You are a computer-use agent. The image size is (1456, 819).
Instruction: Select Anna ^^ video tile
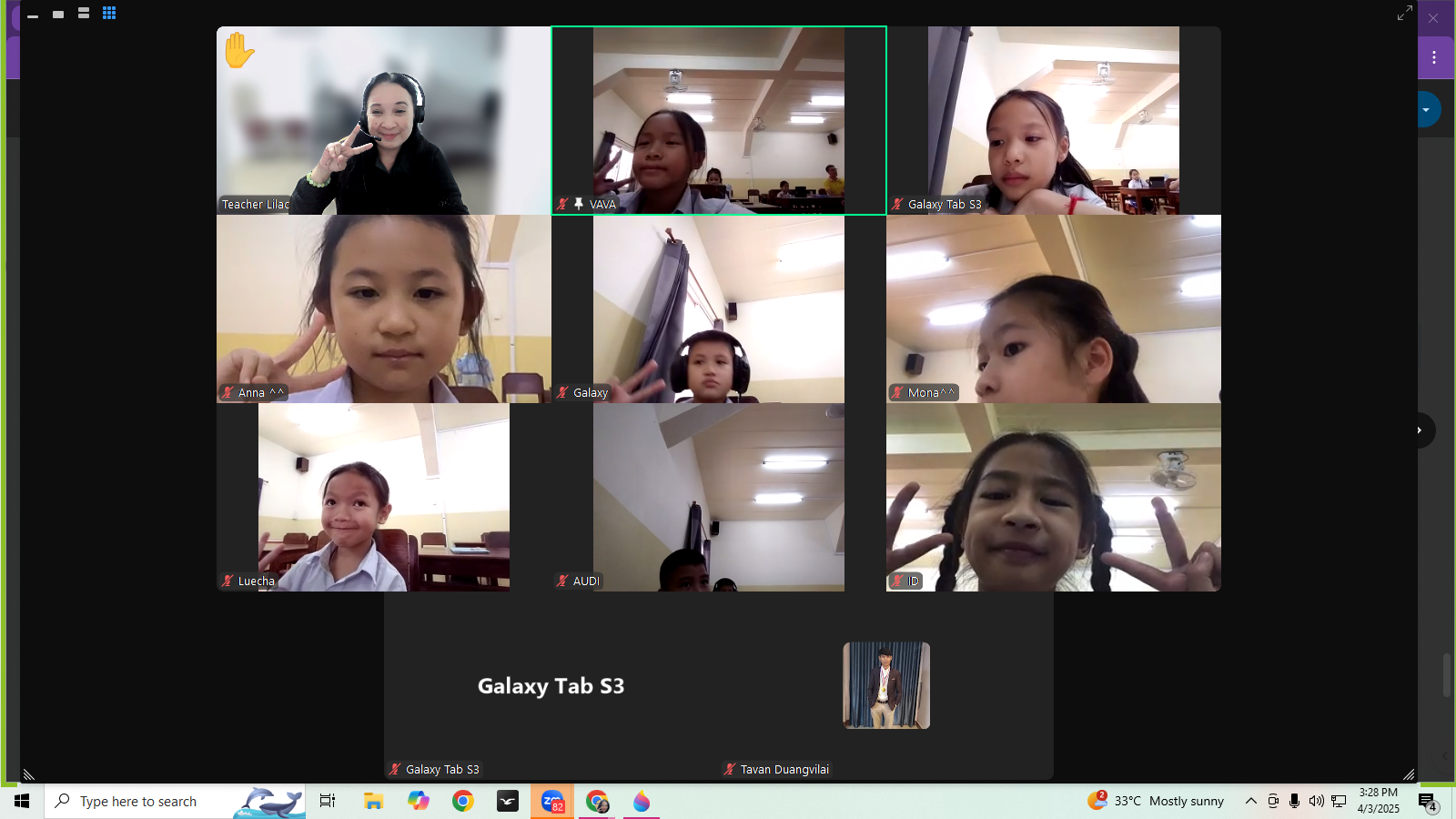384,308
